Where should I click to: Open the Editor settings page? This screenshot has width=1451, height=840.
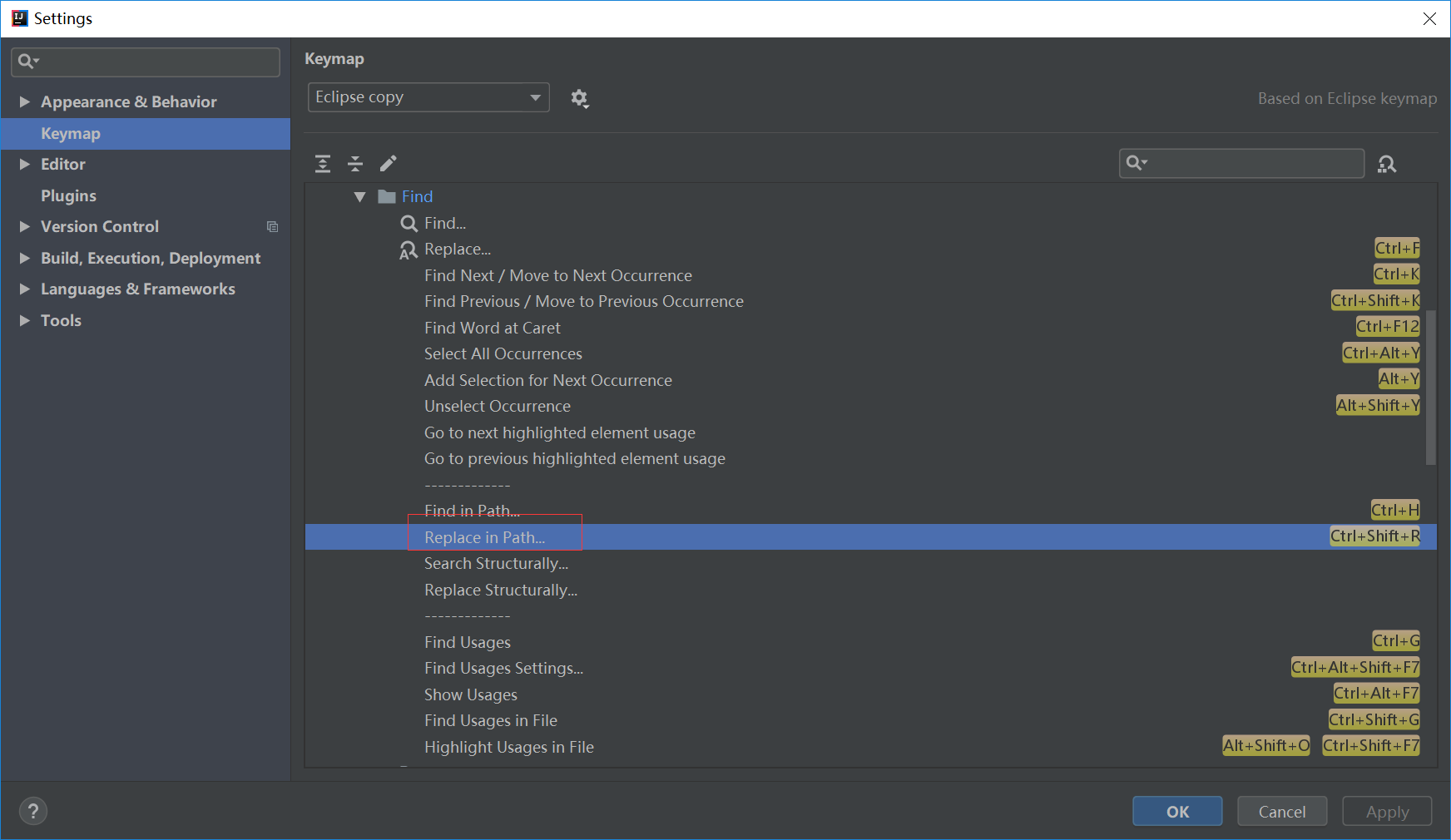tap(63, 164)
